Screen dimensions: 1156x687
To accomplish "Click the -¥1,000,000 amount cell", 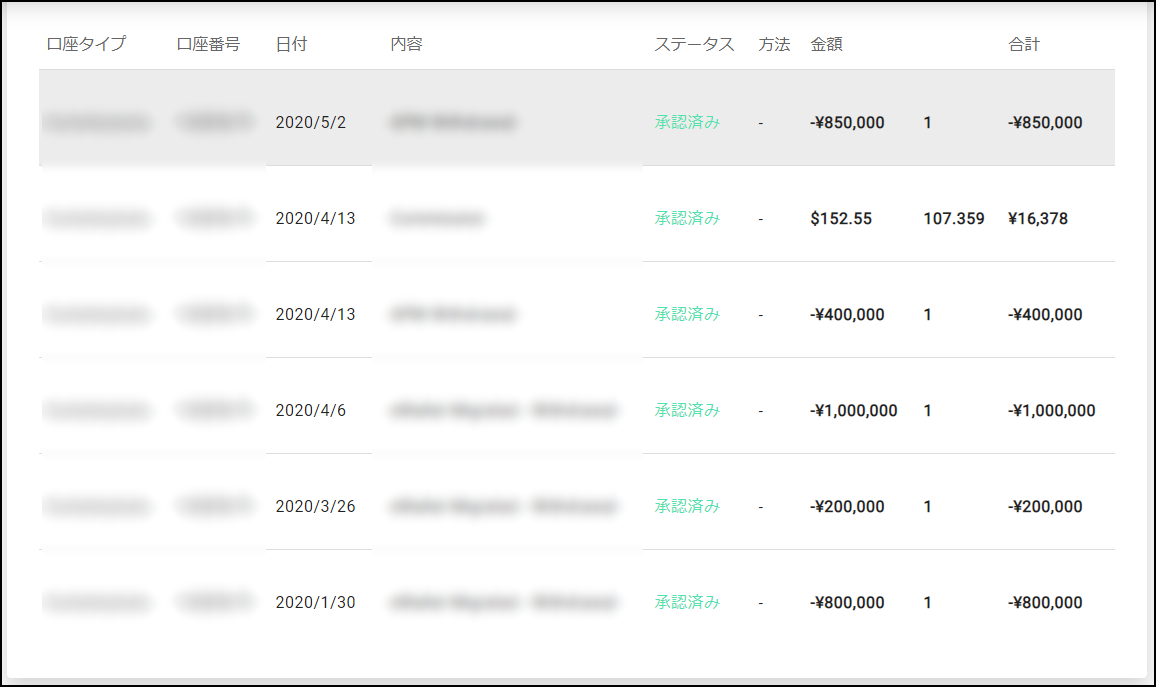I will click(854, 411).
